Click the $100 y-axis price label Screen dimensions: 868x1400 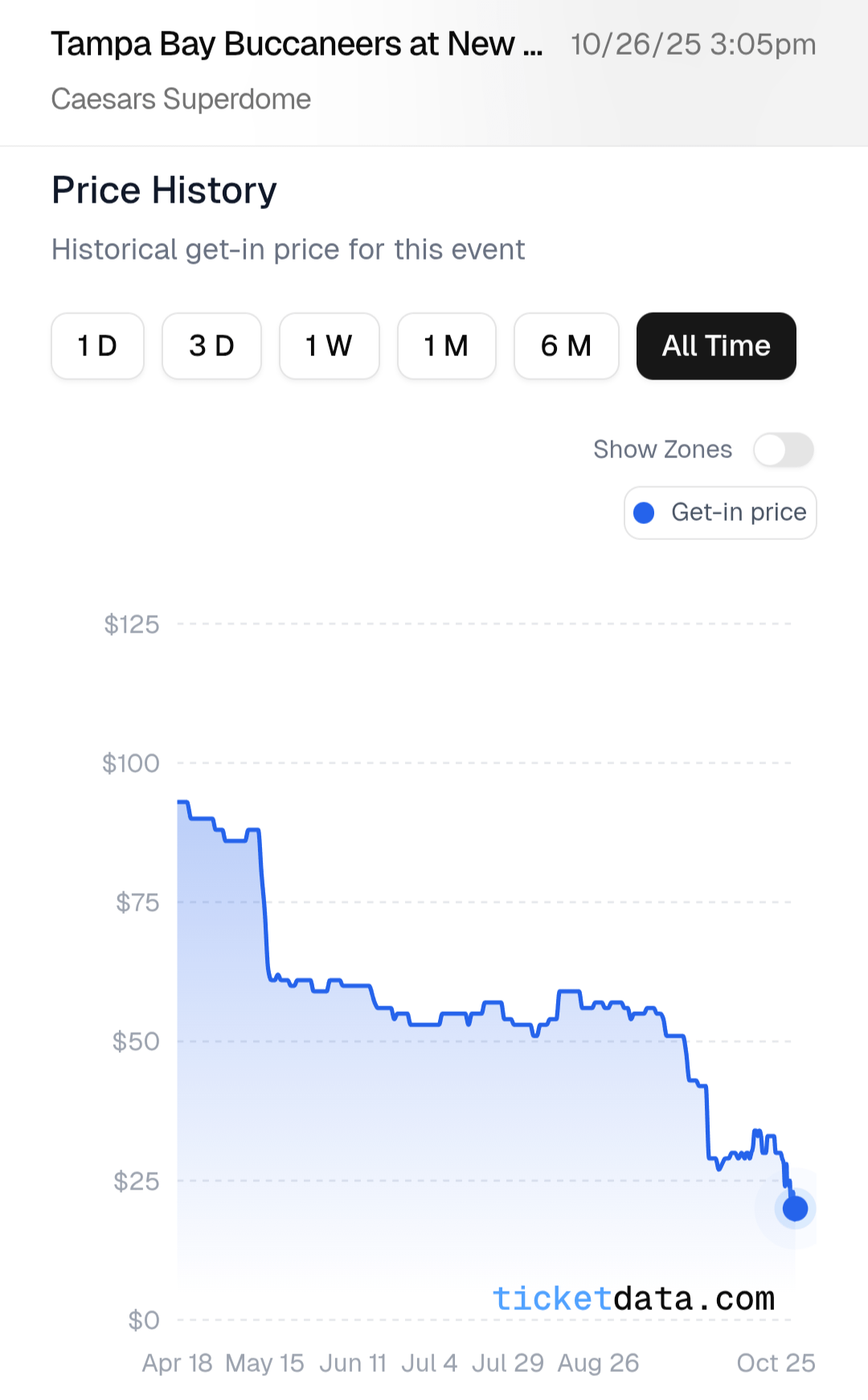[131, 763]
